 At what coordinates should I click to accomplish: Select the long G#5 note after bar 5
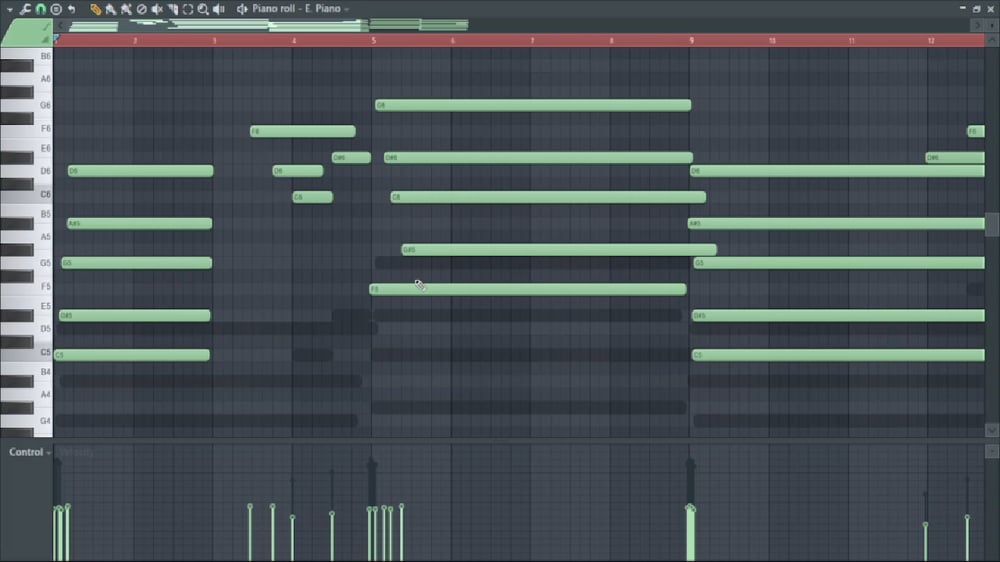pyautogui.click(x=559, y=249)
